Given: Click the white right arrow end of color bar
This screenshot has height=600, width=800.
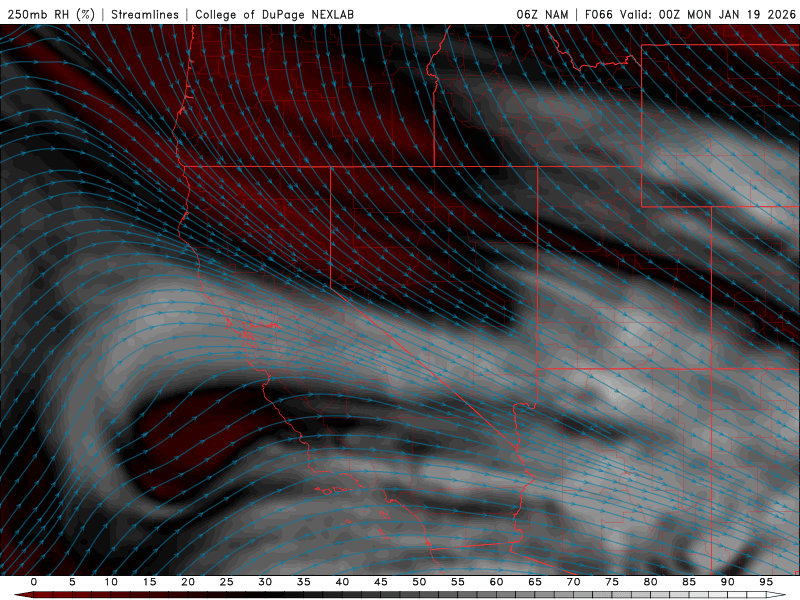Looking at the screenshot, I should [x=777, y=595].
